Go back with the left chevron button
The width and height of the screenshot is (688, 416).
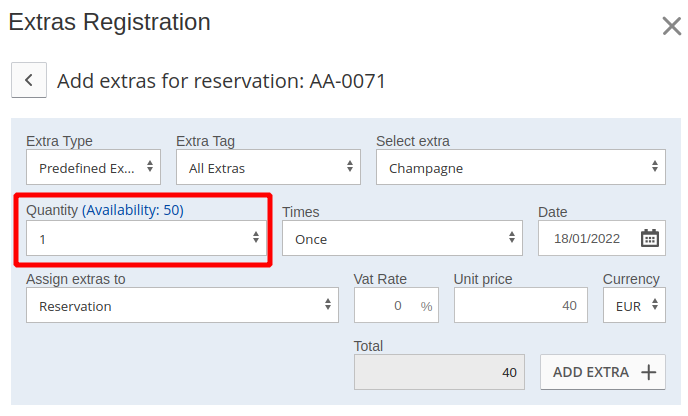pos(29,80)
